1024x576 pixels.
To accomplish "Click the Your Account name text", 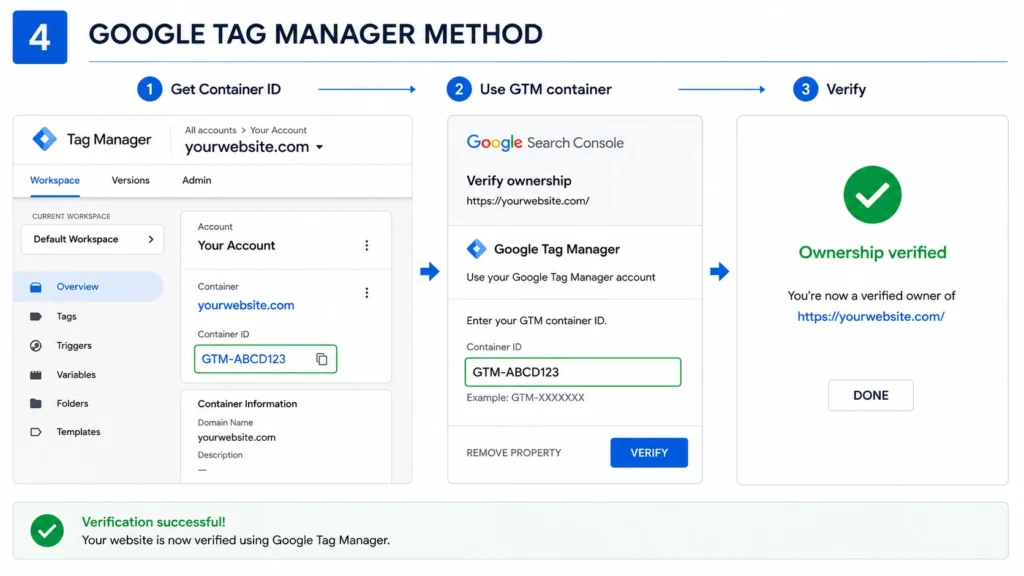I will pos(236,246).
